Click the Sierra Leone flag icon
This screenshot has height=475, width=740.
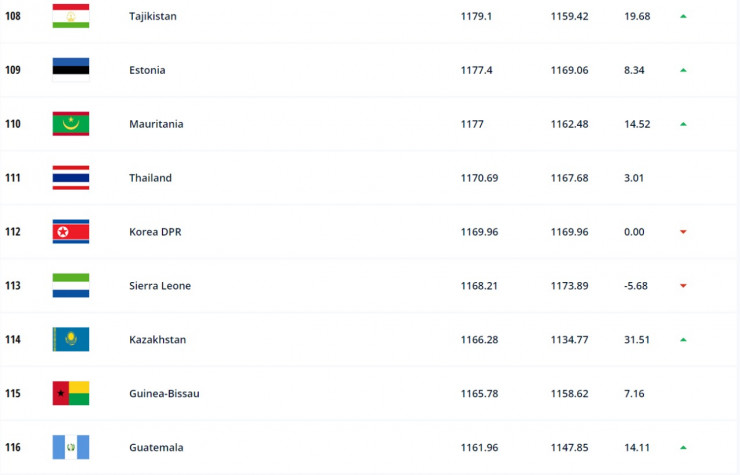[x=71, y=286]
